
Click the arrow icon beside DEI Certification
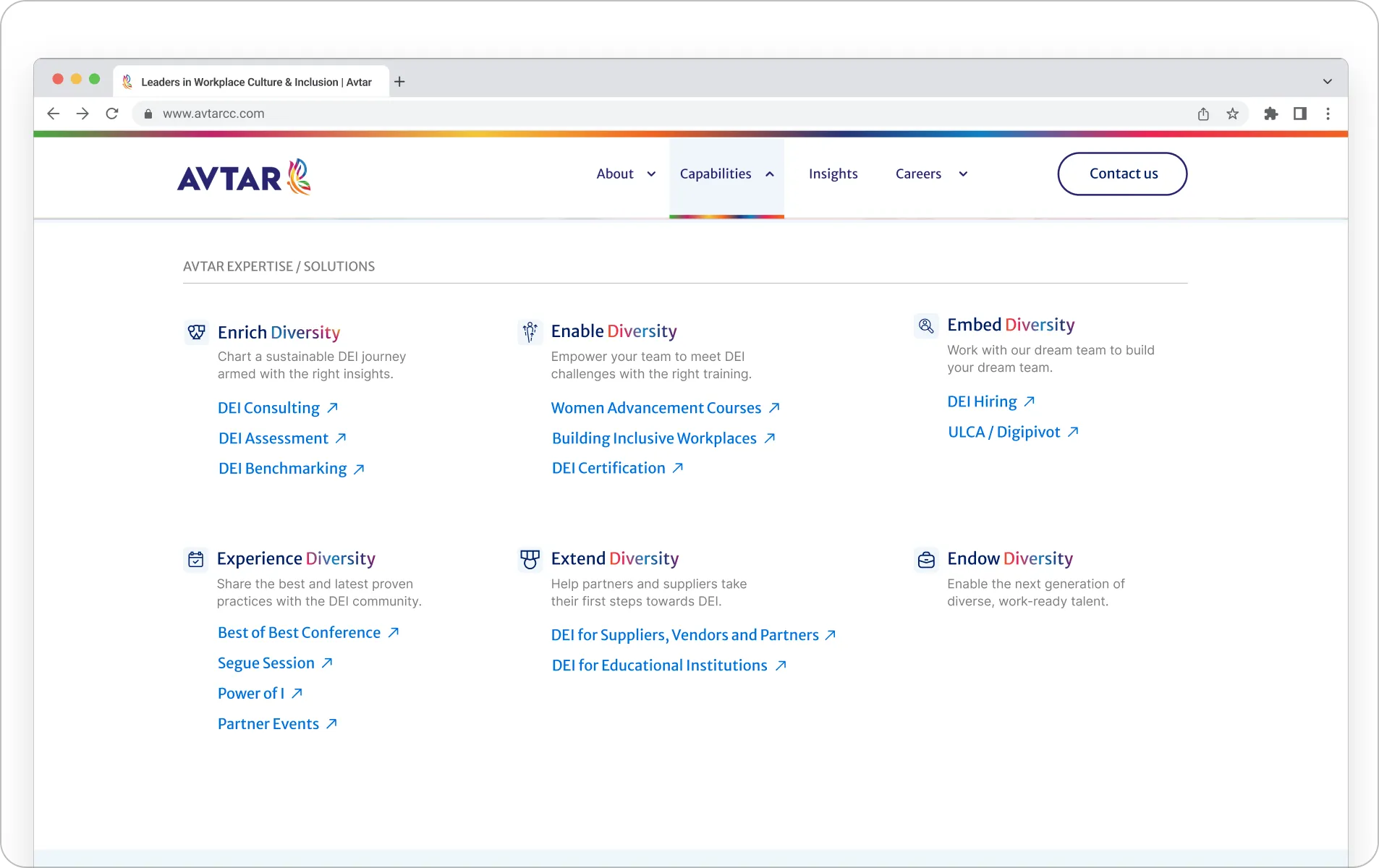678,468
